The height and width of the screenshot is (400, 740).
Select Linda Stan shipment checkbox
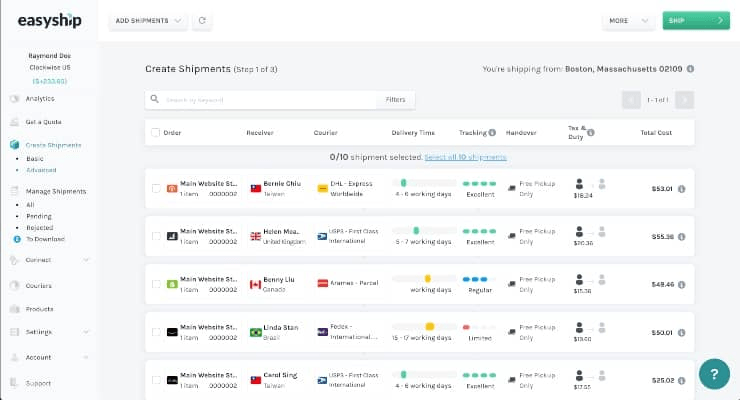(156, 332)
